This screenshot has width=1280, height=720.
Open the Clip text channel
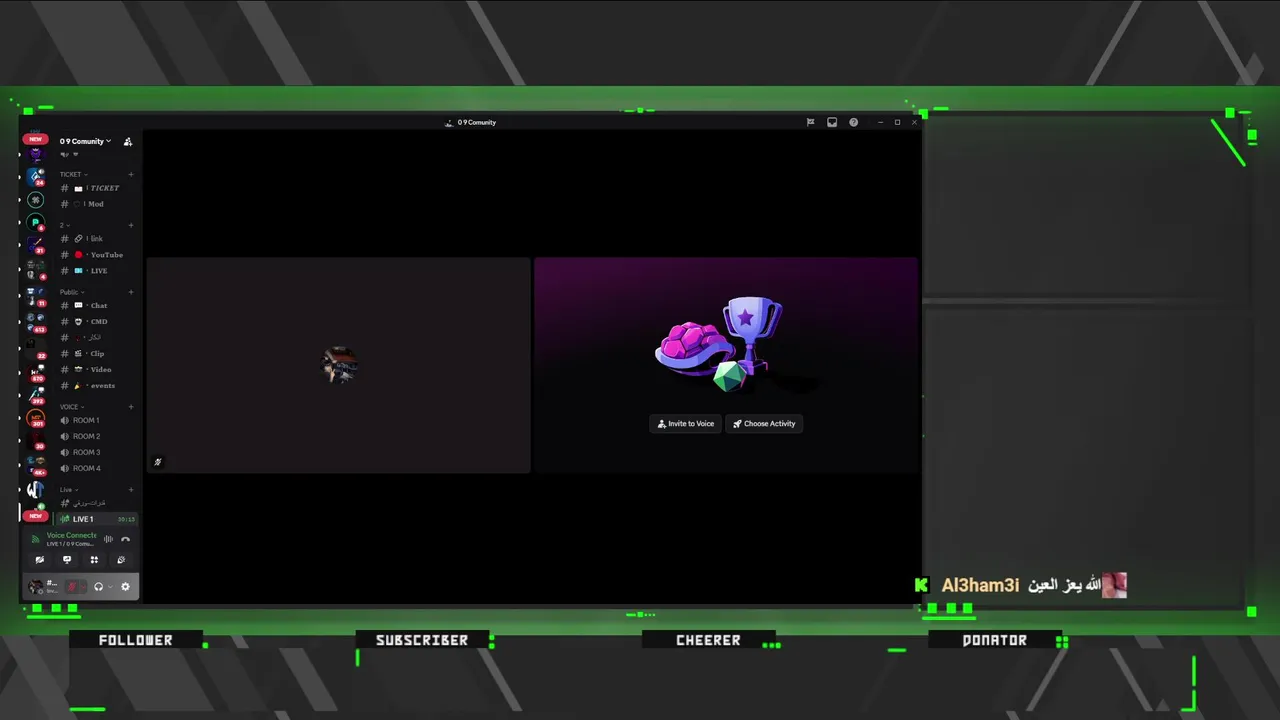tap(97, 354)
